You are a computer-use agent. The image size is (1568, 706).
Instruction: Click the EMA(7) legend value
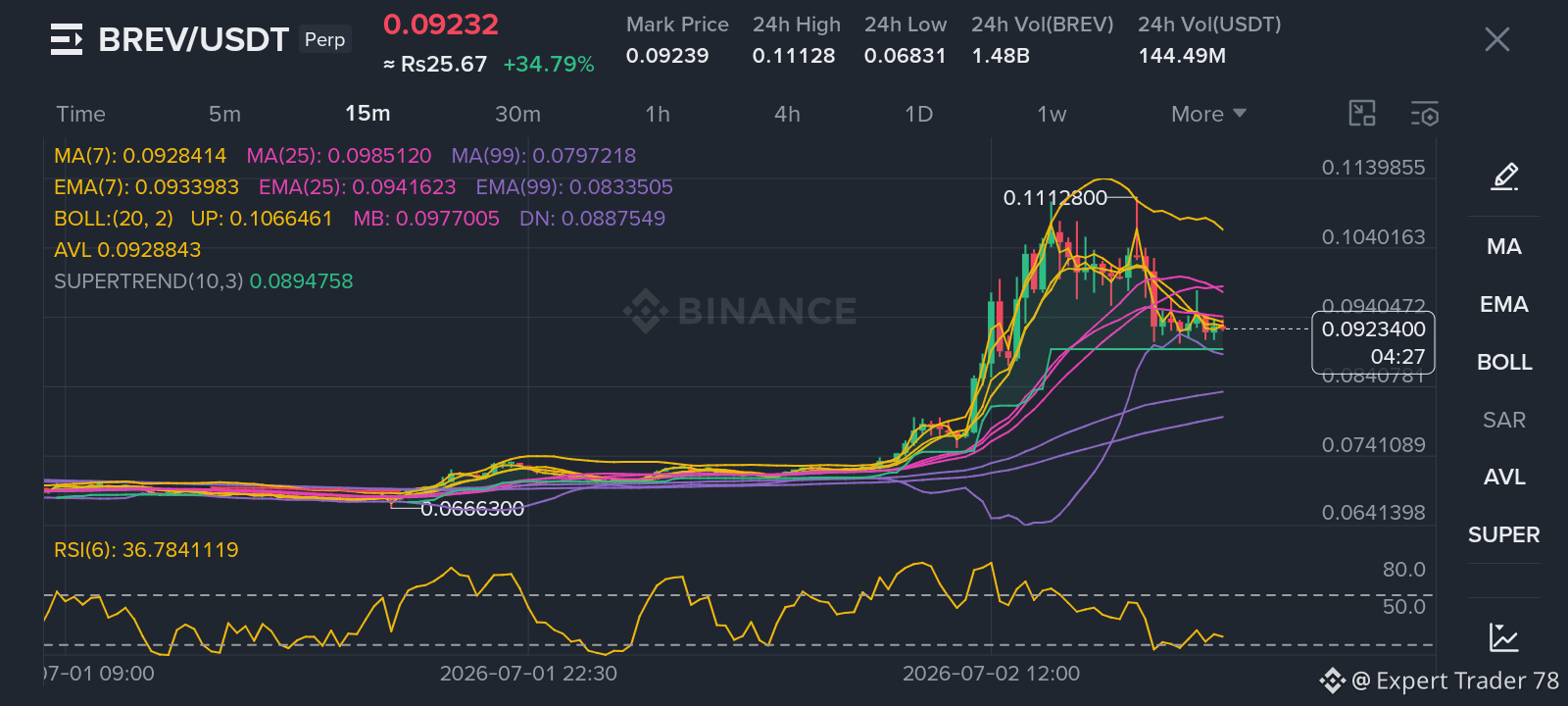[147, 186]
